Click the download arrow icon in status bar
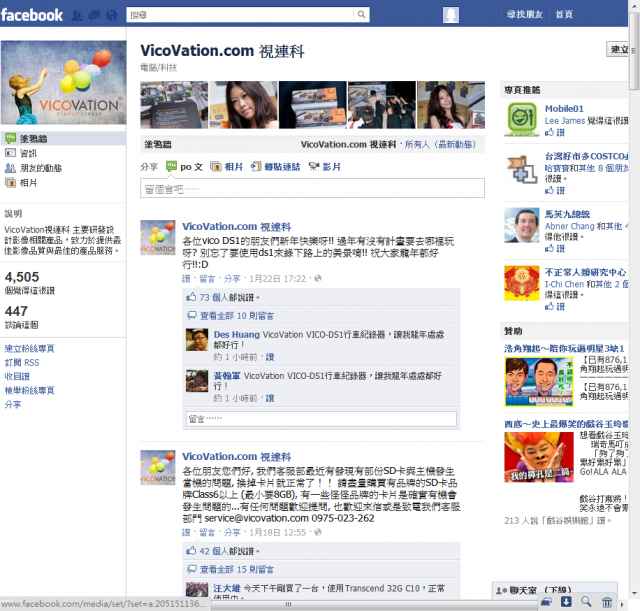The image size is (640, 611). coord(566,602)
